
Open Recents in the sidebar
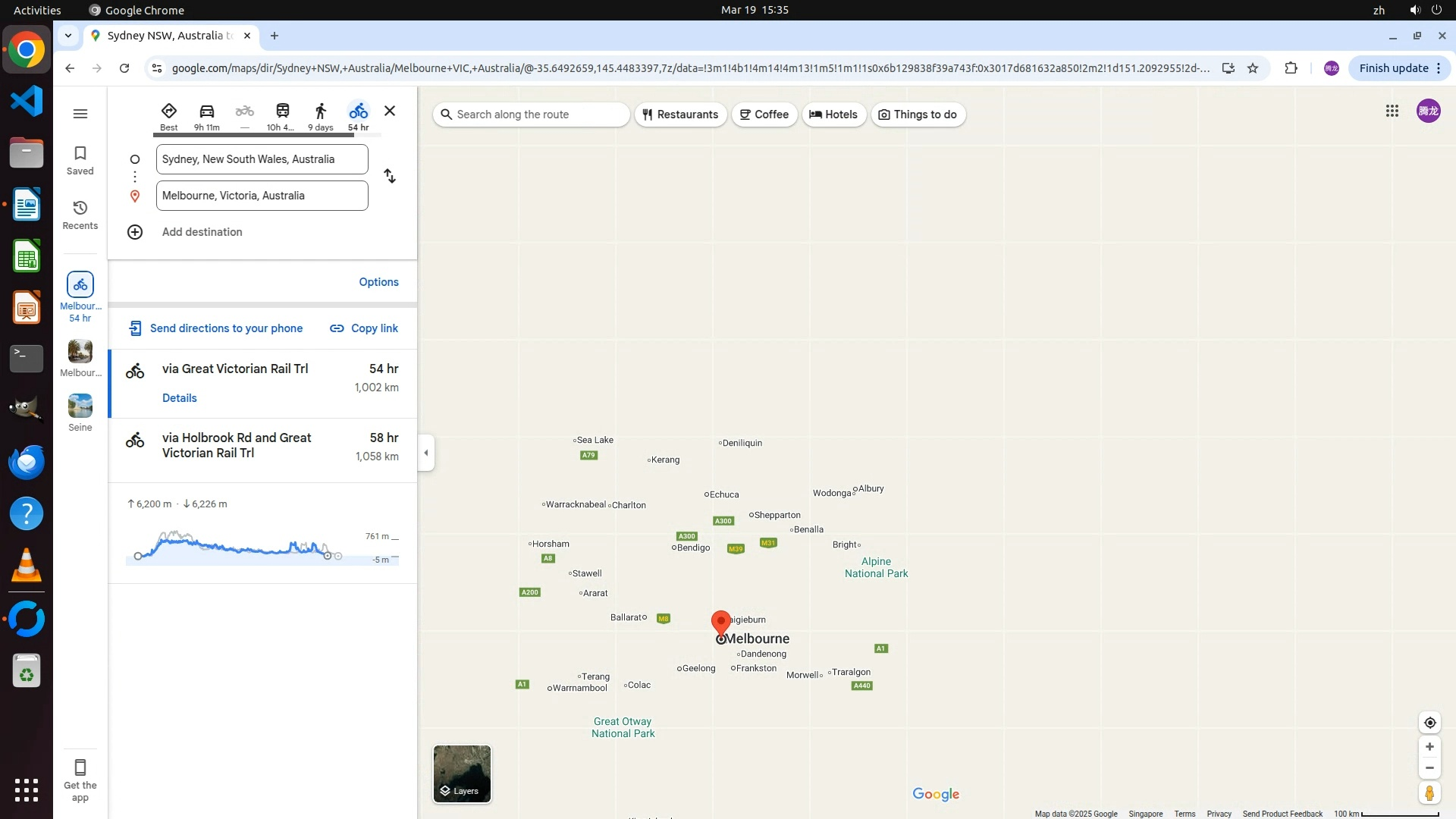pyautogui.click(x=80, y=215)
